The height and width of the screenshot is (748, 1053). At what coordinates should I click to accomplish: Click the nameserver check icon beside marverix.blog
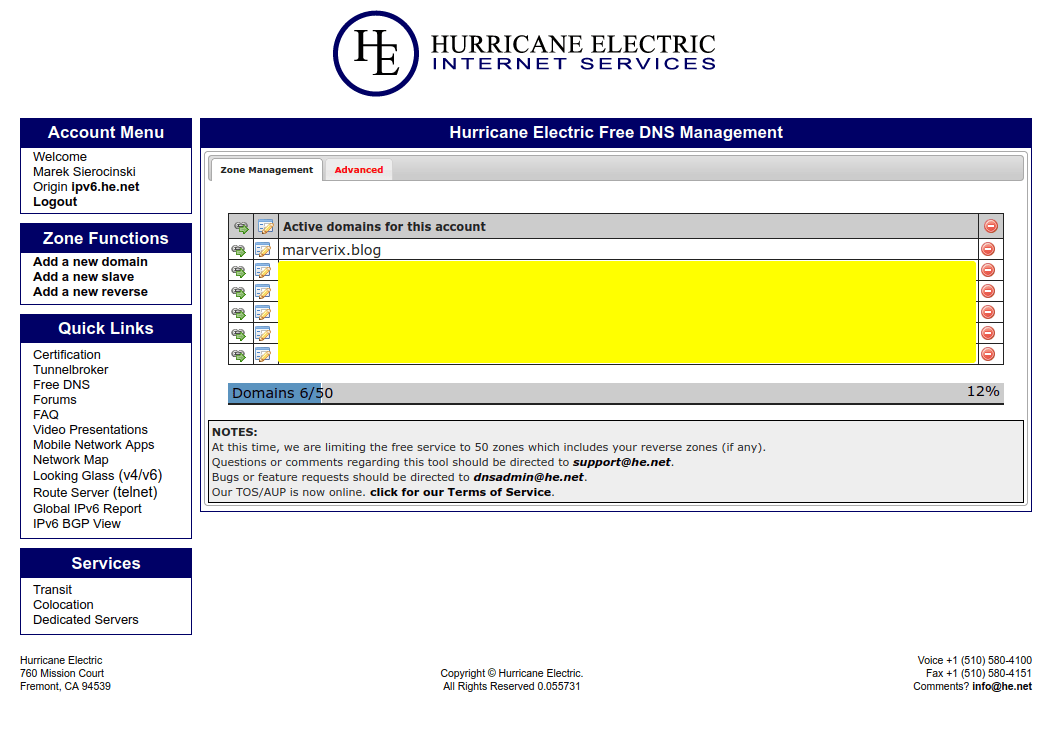[x=239, y=250]
